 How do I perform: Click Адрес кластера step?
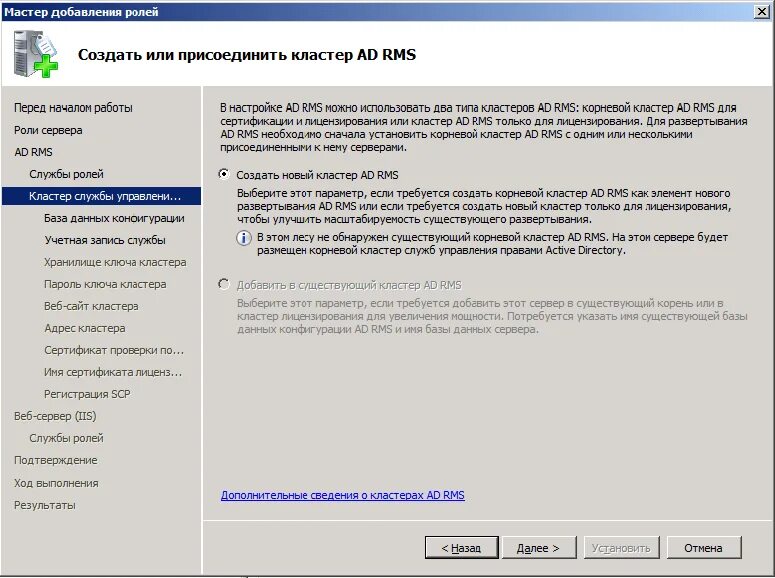coord(85,328)
